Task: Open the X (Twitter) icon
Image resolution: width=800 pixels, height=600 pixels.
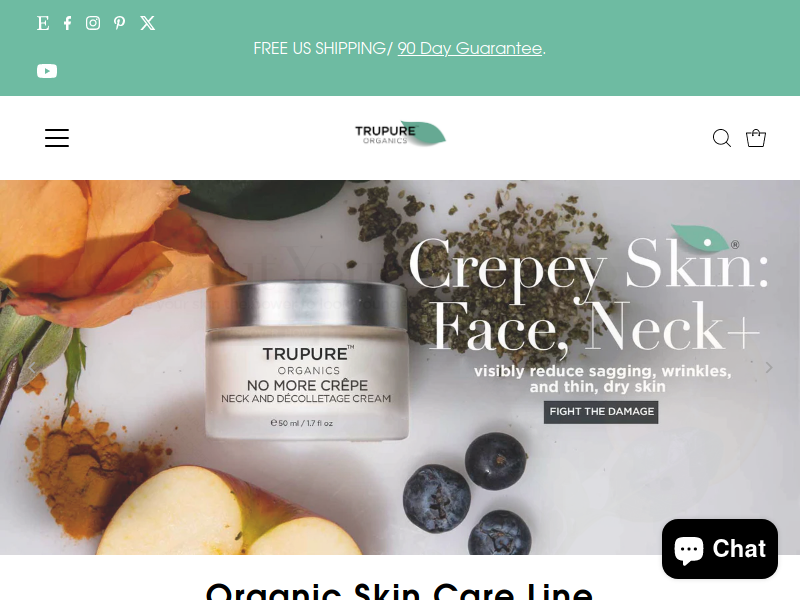Action: pyautogui.click(x=147, y=23)
